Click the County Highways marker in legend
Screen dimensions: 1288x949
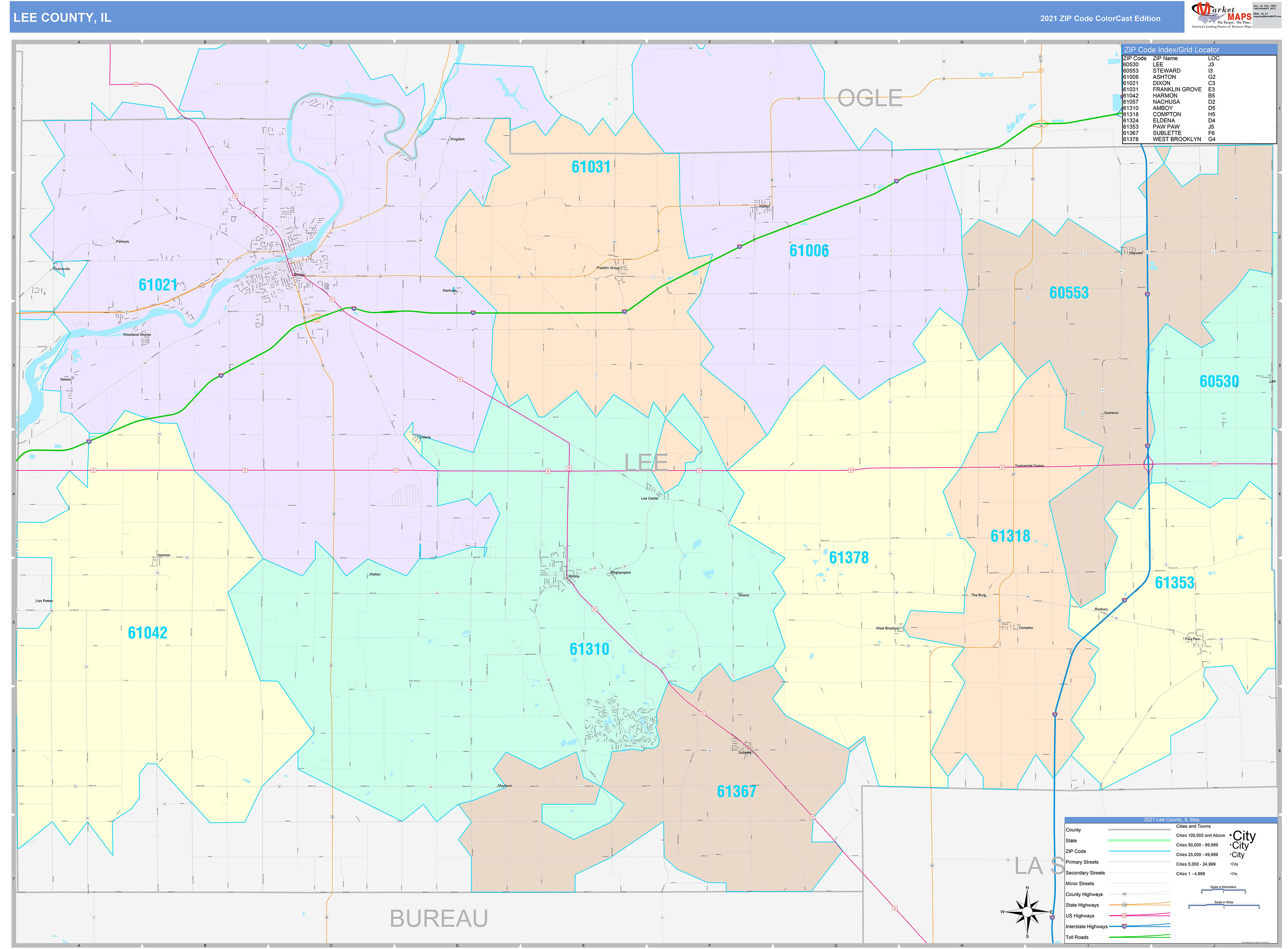1124,894
